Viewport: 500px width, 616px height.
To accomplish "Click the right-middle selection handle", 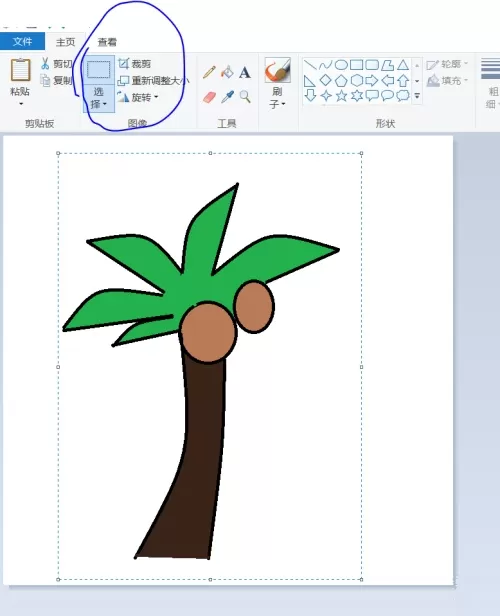I will 361,367.
